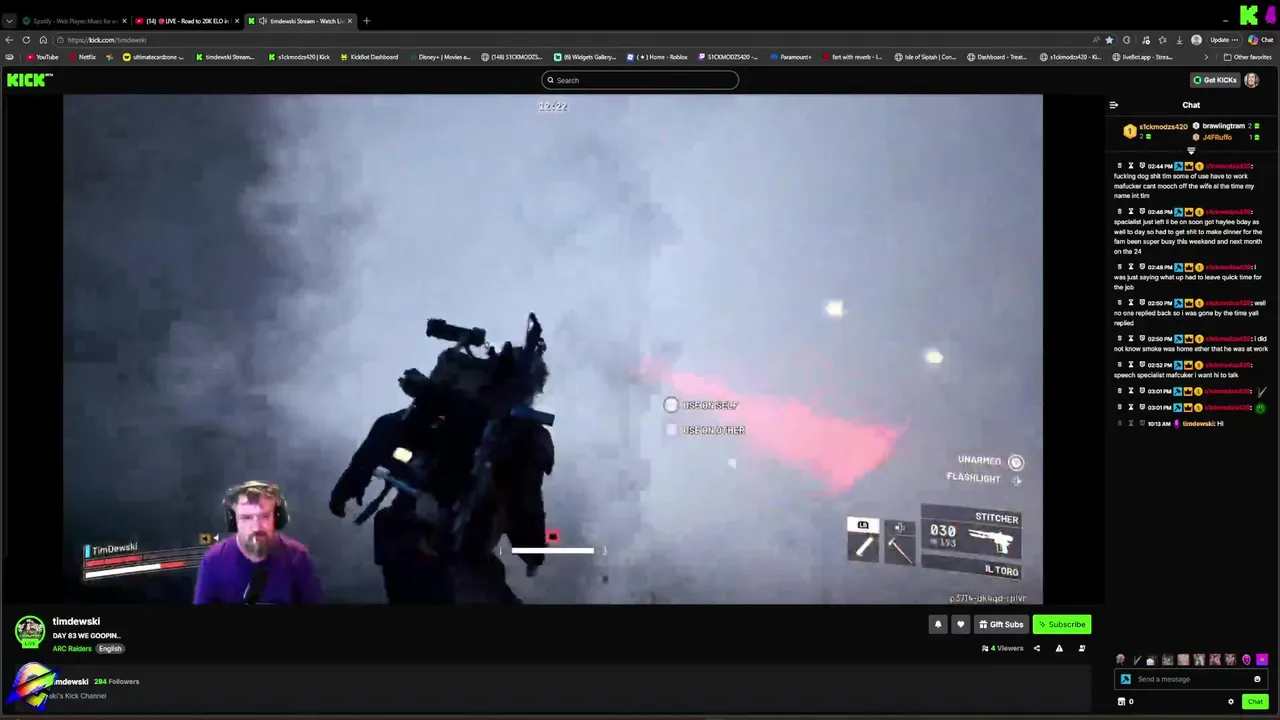1280x720 pixels.
Task: Open the YouTube bookmark
Action: (x=42, y=57)
